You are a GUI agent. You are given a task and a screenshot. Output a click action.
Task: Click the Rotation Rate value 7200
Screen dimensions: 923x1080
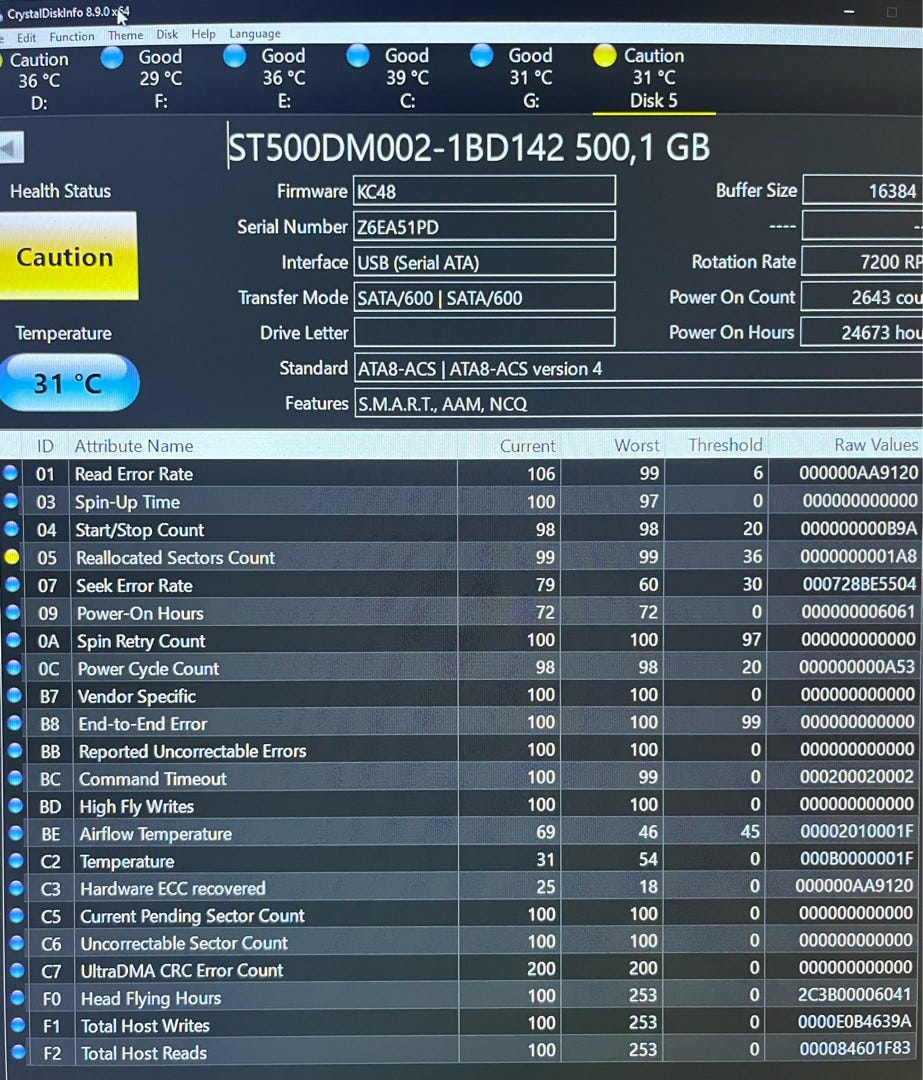pyautogui.click(x=862, y=261)
